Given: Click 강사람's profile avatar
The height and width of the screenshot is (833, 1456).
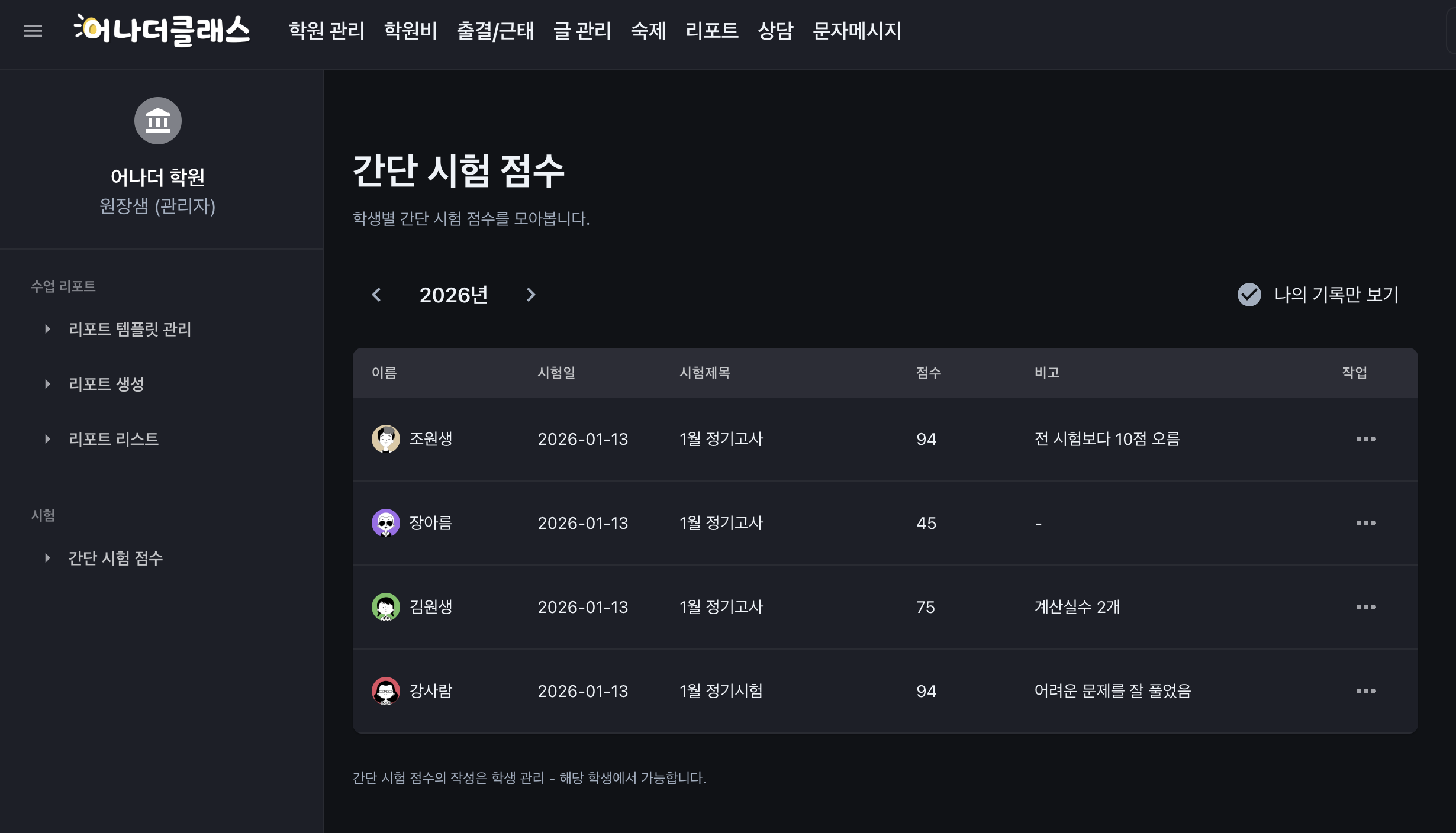Looking at the screenshot, I should pyautogui.click(x=385, y=691).
